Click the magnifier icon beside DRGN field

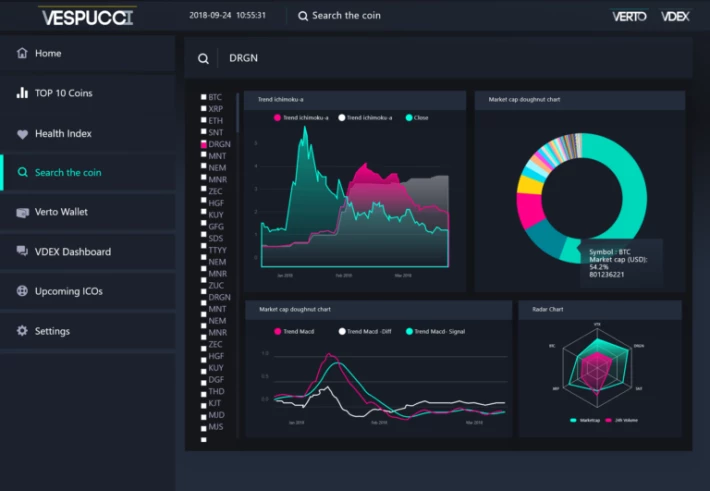click(203, 58)
